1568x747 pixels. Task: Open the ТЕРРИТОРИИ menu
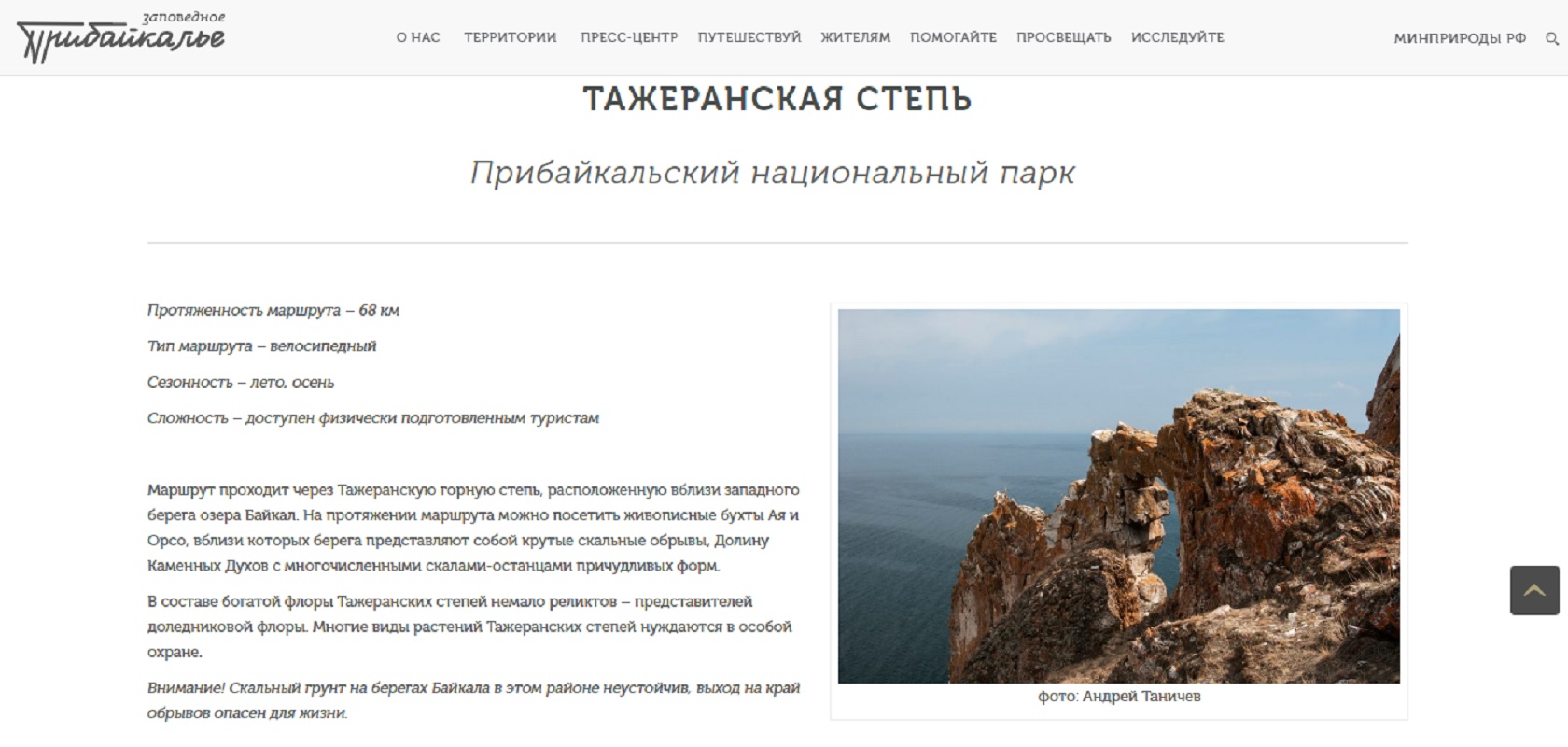511,37
